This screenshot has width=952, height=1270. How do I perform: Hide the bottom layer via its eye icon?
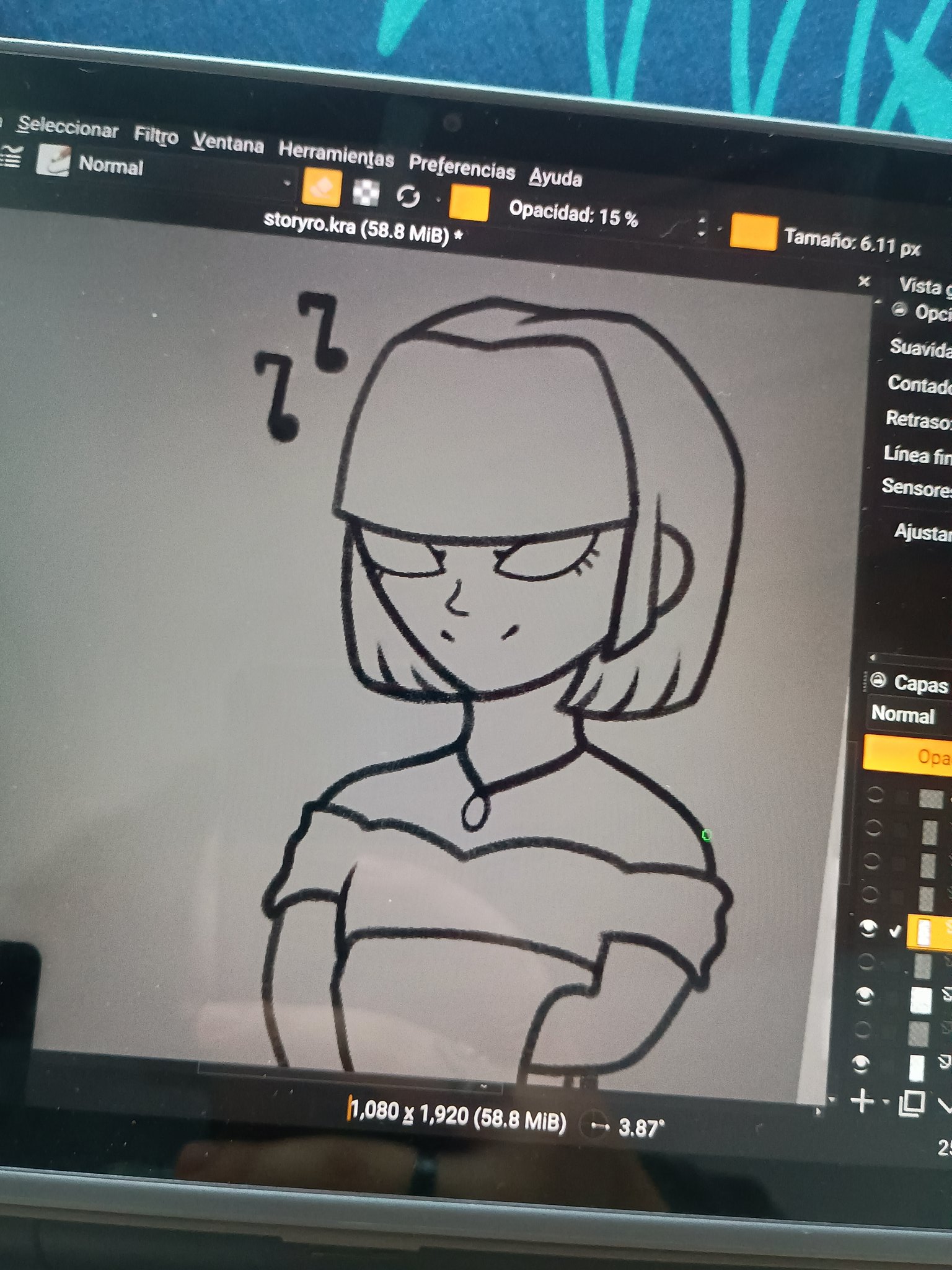tap(861, 1064)
